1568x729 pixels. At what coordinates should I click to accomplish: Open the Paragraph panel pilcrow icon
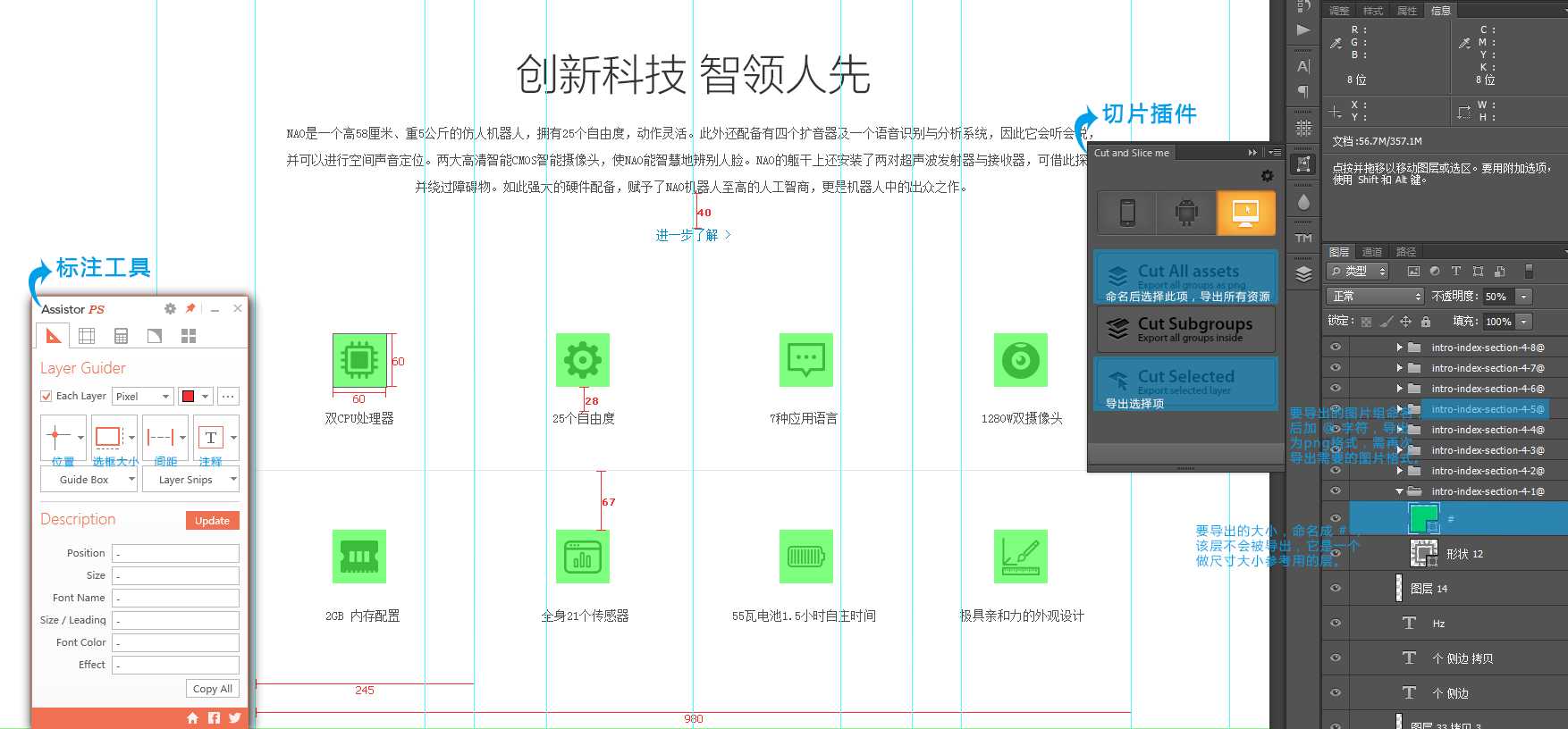(x=1303, y=91)
